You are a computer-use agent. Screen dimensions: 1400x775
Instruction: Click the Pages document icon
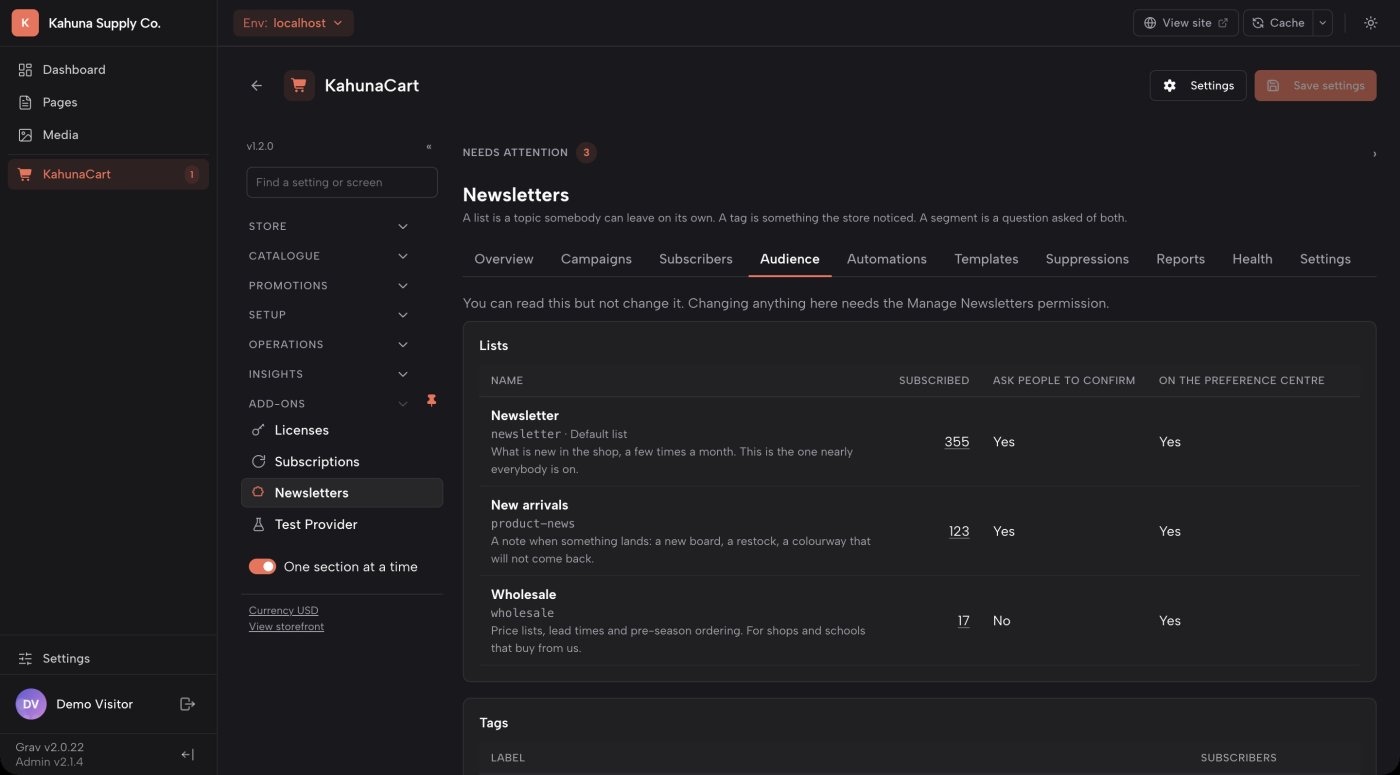tap(25, 102)
